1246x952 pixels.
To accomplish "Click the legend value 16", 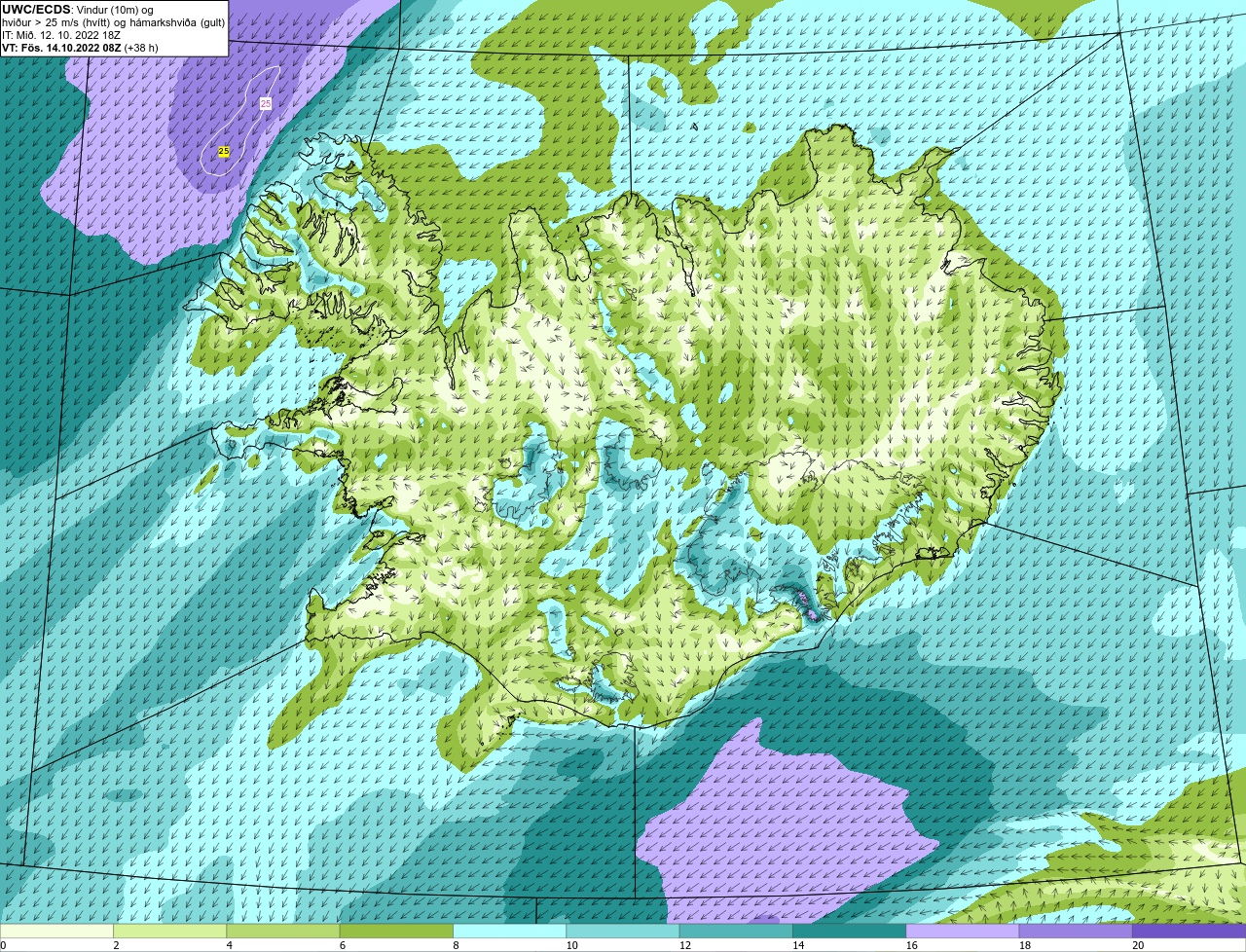I will [x=911, y=945].
